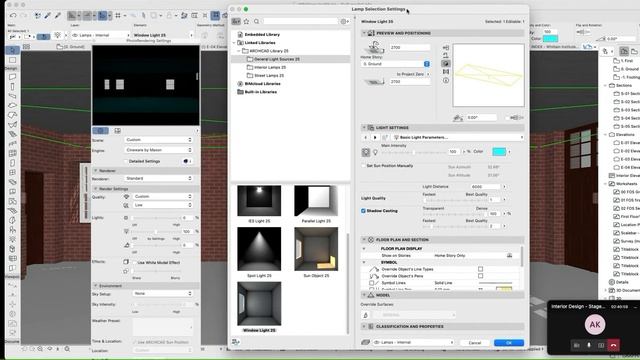
Task: Open the Renderer dropdown set to Standard
Action: coord(158,179)
